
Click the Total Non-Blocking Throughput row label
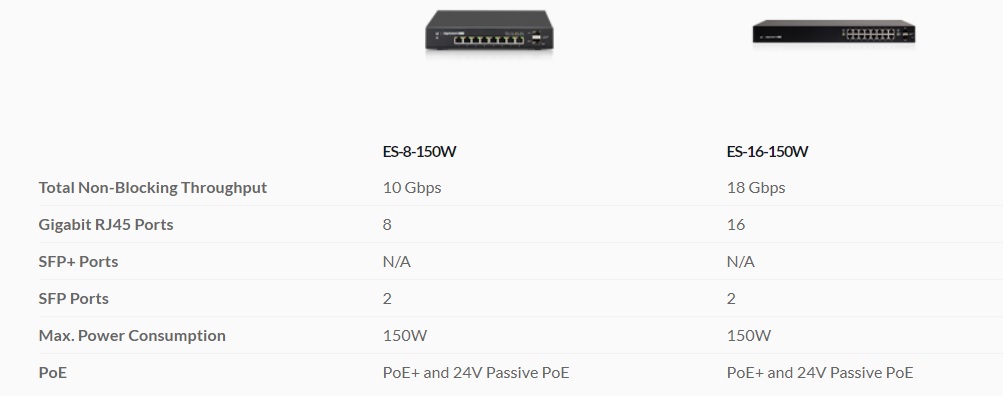(153, 188)
